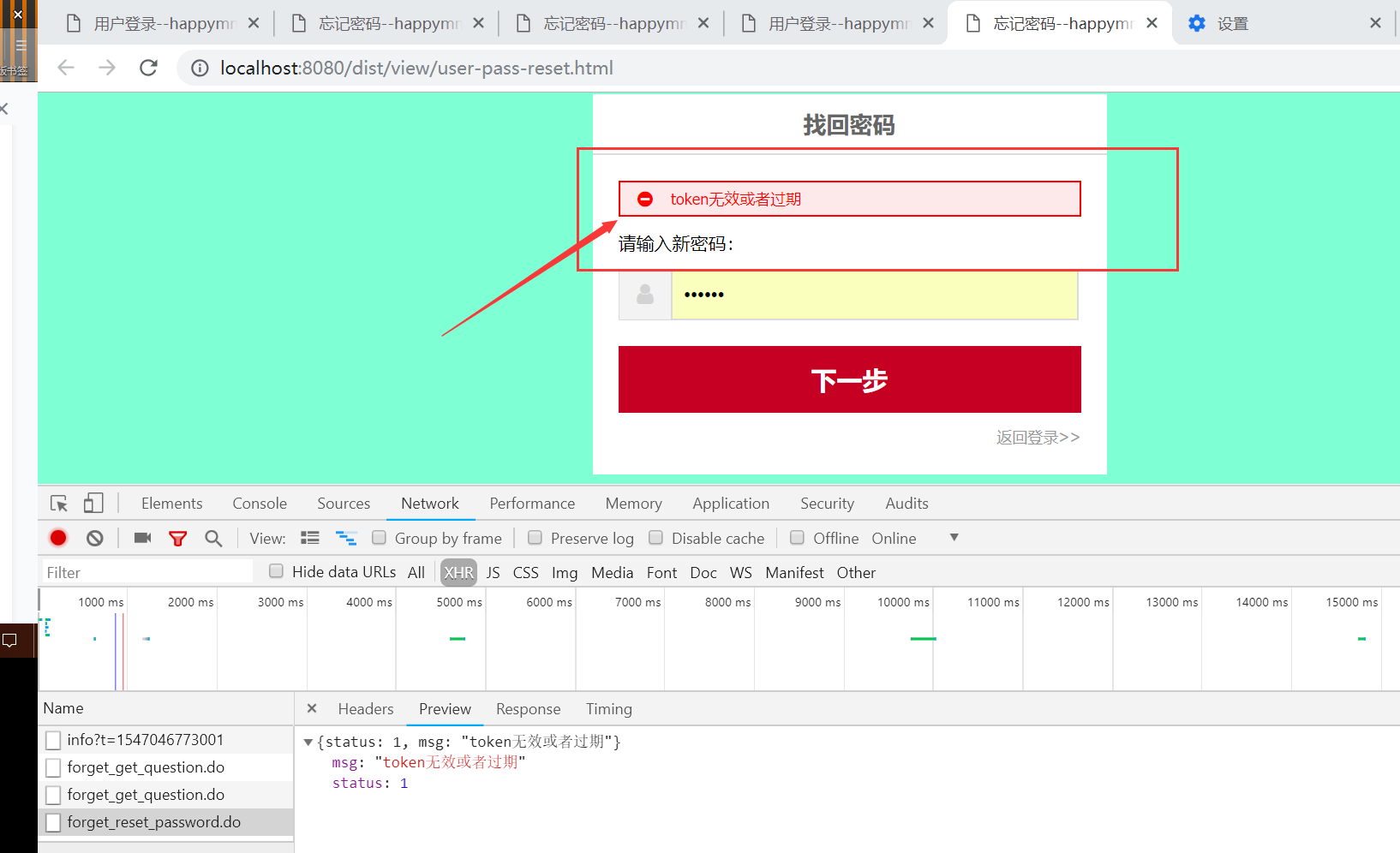Viewport: 1400px width, 853px height.
Task: Open the Console panel tab
Action: coord(260,504)
